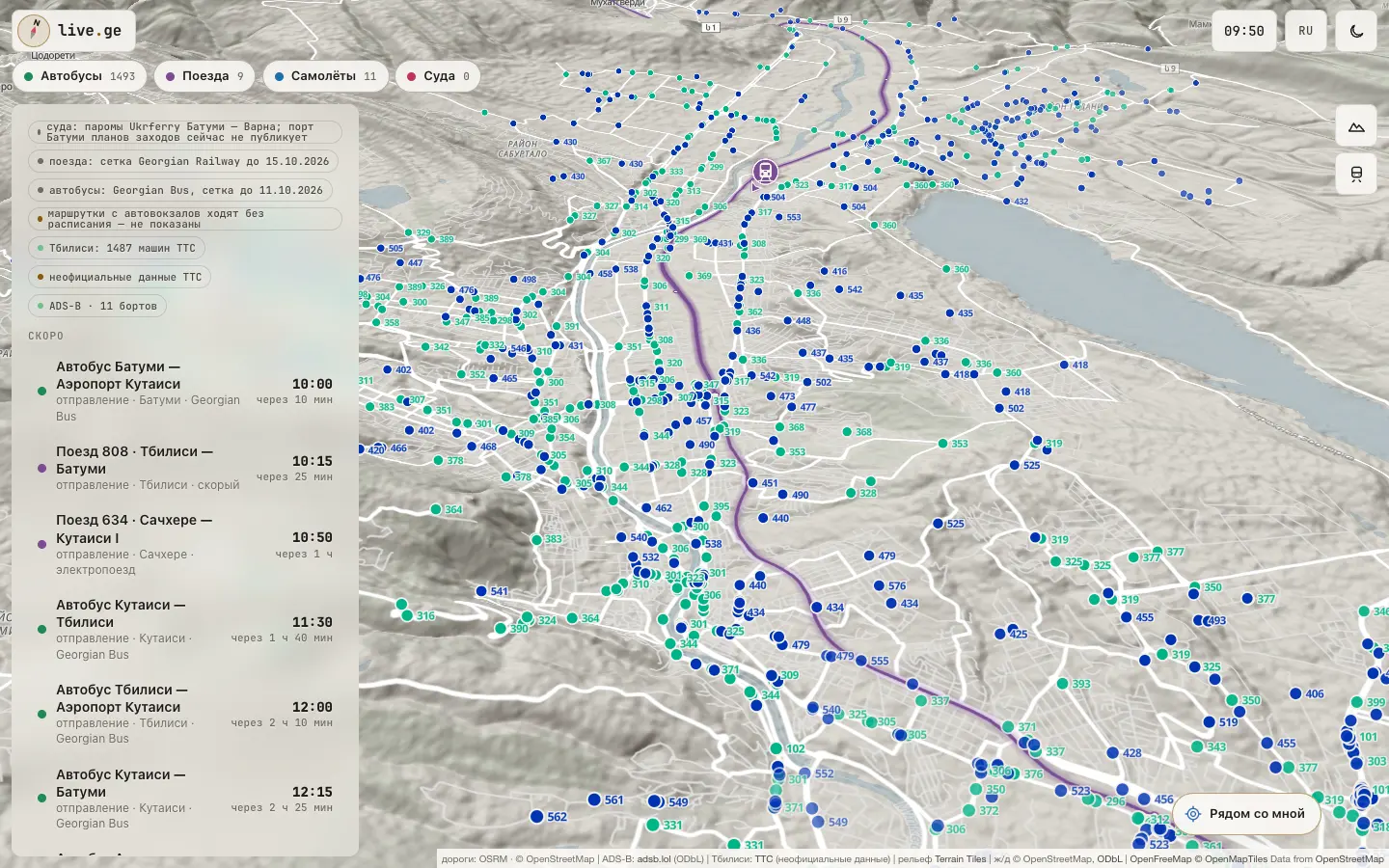
Task: Open Поезд 808 Тбилиси — Батуми departure
Action: coord(185,469)
